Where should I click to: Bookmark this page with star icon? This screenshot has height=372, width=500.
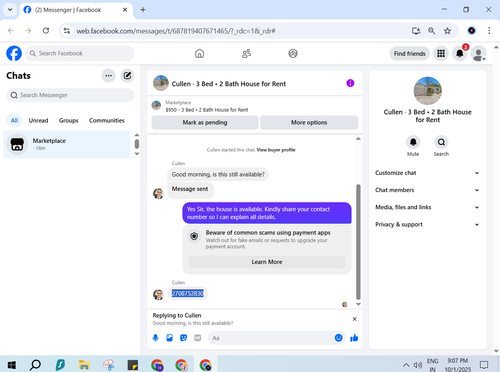pos(447,31)
